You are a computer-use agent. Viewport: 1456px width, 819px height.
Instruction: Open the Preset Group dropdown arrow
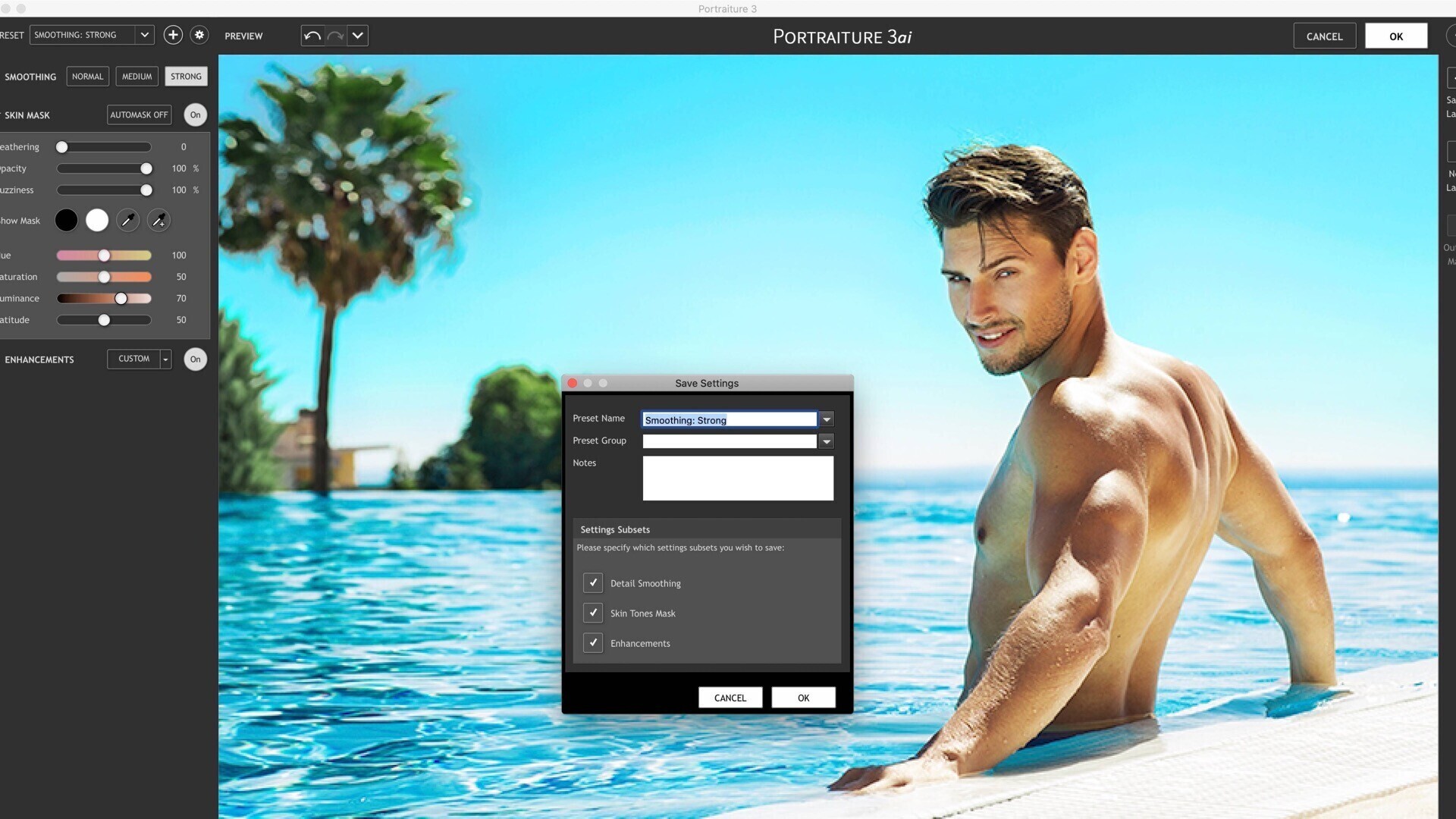point(827,441)
